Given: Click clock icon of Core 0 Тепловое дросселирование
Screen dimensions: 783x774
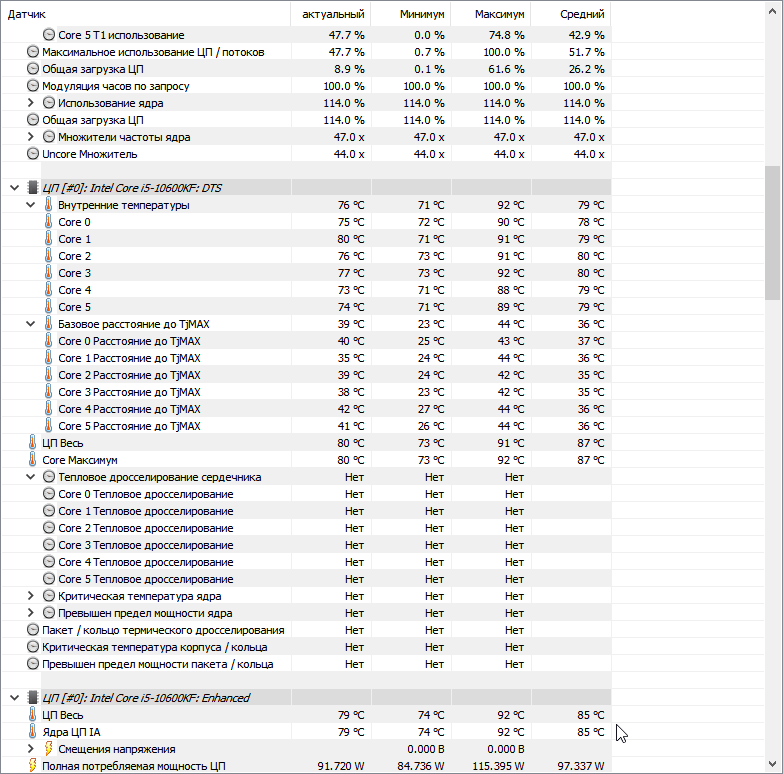Looking at the screenshot, I should click(x=48, y=494).
